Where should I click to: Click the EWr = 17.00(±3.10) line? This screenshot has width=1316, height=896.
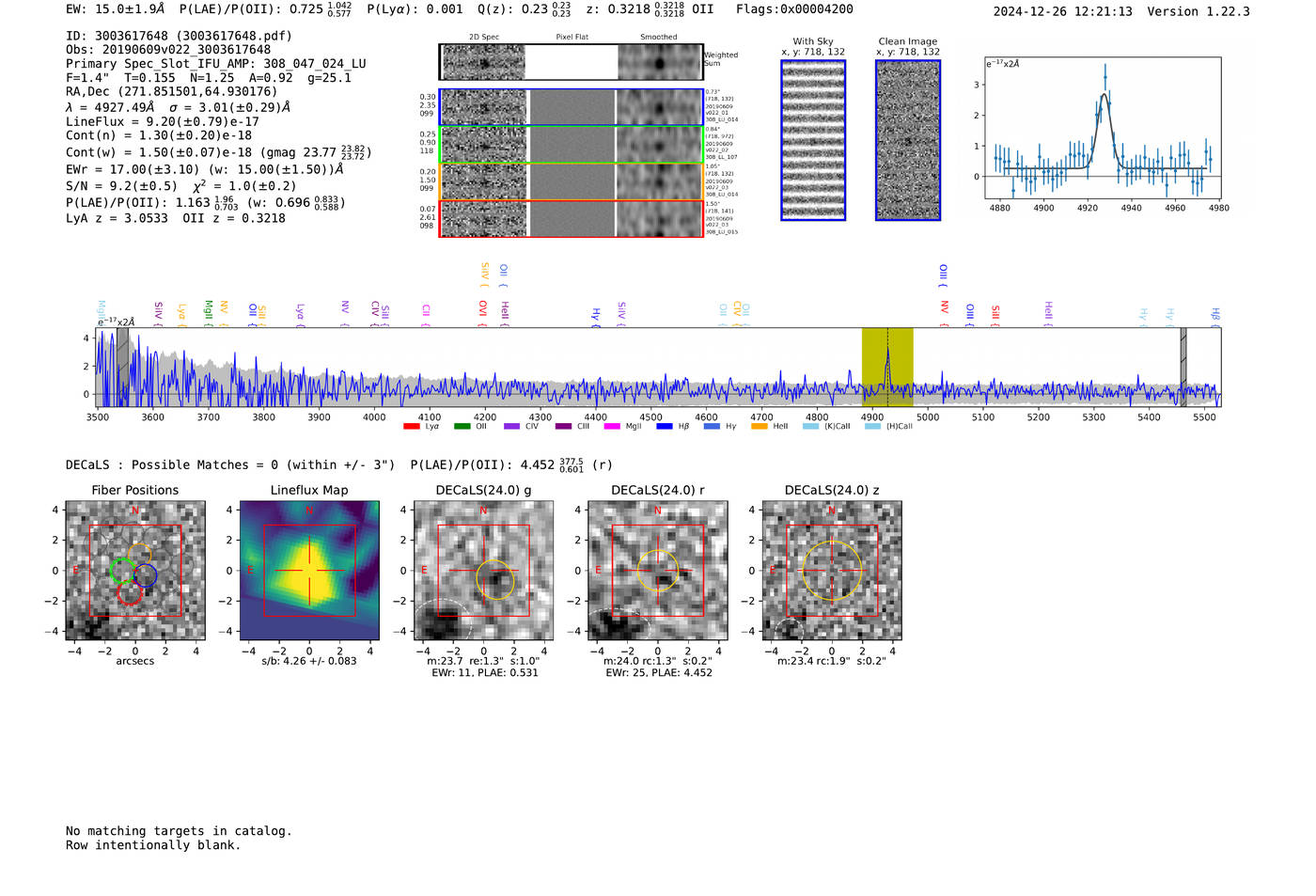[204, 169]
